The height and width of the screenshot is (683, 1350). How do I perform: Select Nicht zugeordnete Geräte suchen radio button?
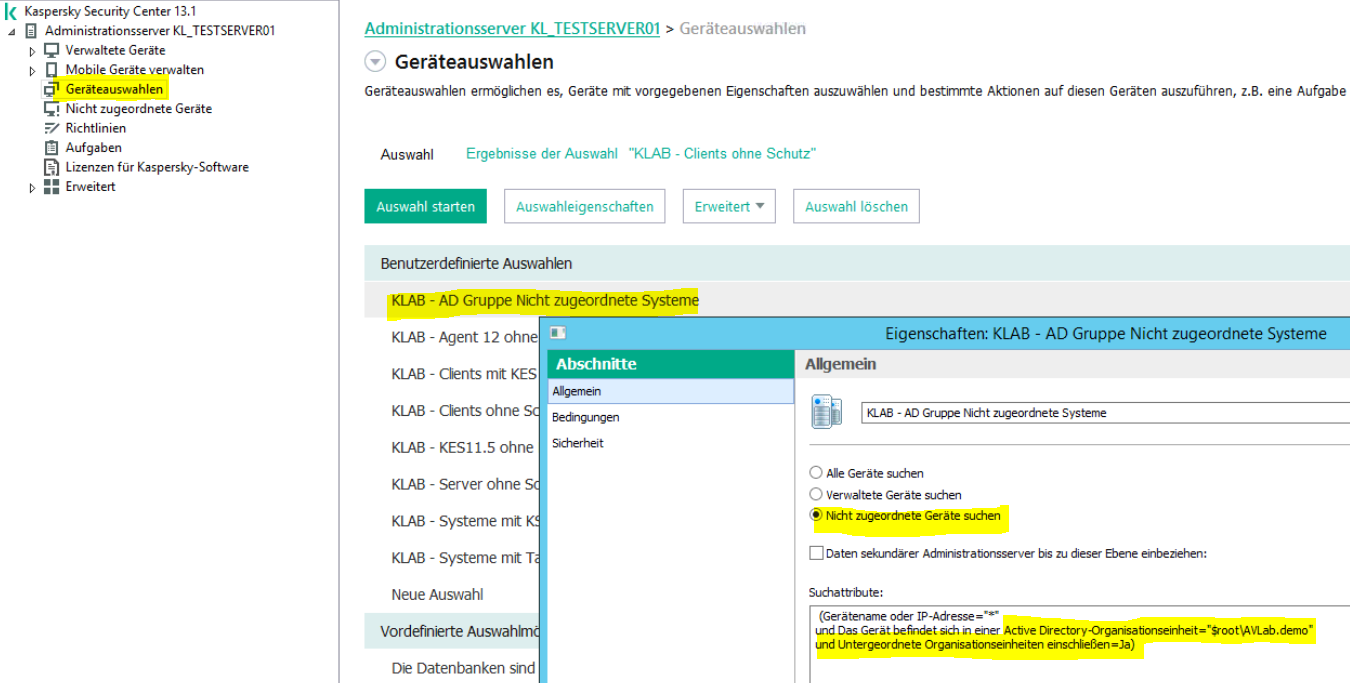click(x=816, y=516)
